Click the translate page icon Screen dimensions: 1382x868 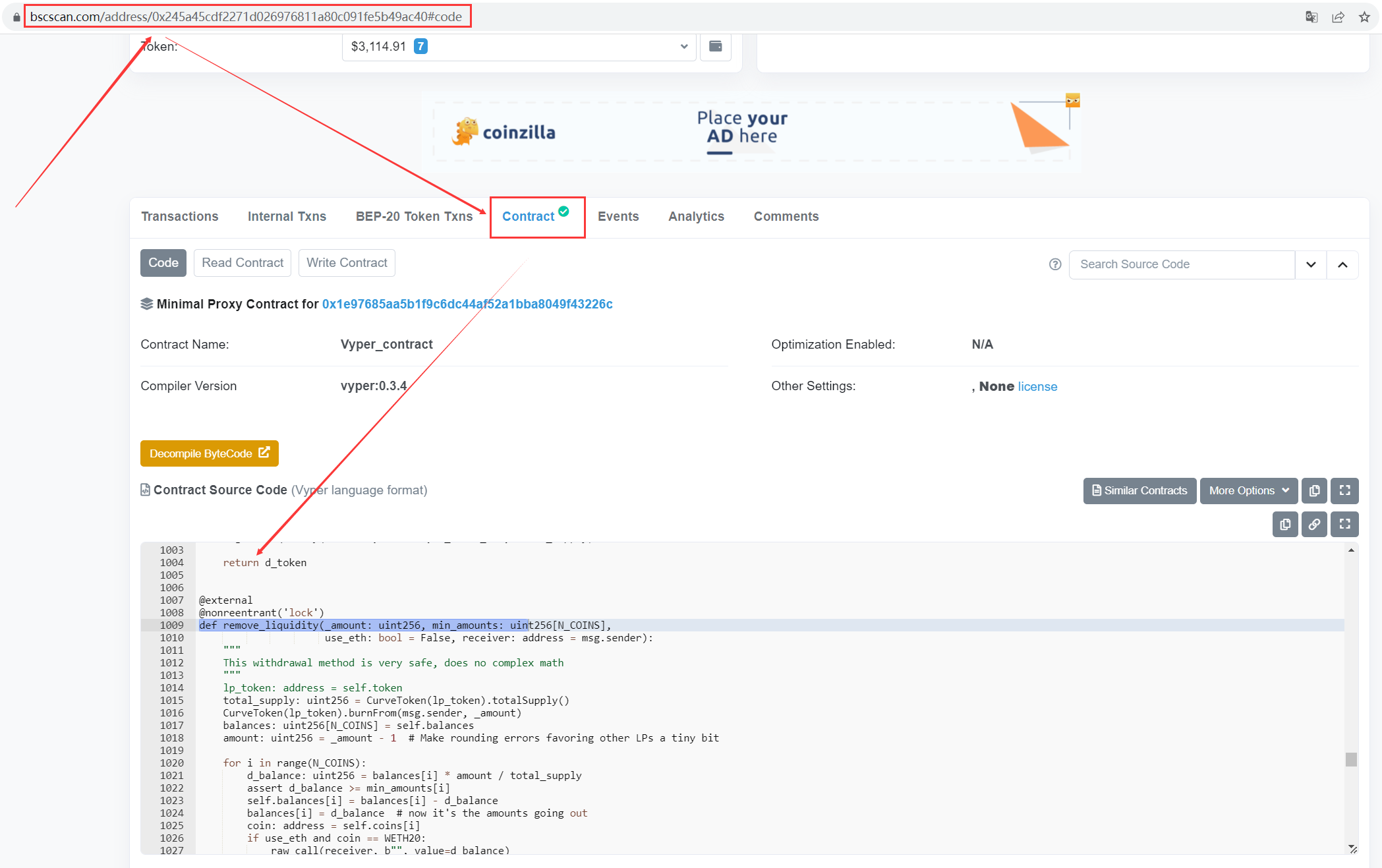[1311, 17]
